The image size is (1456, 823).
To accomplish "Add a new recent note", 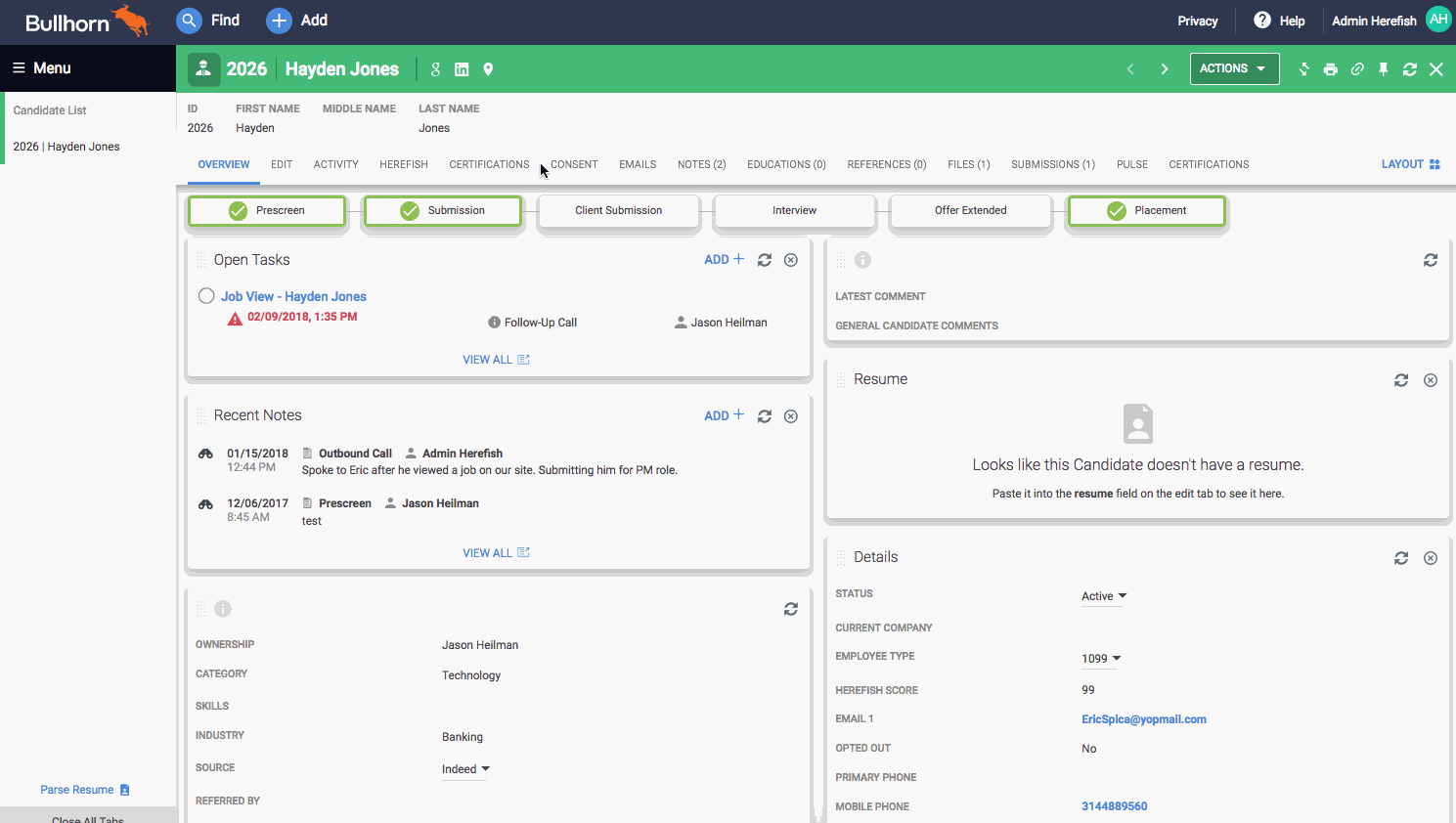I will 725,415.
